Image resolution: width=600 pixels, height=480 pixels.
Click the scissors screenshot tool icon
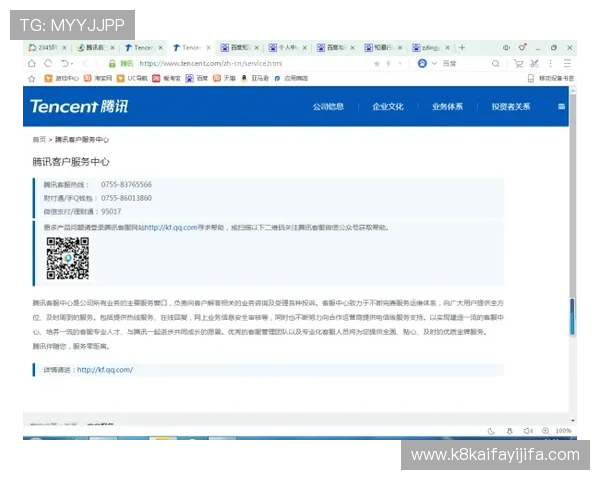coord(535,64)
